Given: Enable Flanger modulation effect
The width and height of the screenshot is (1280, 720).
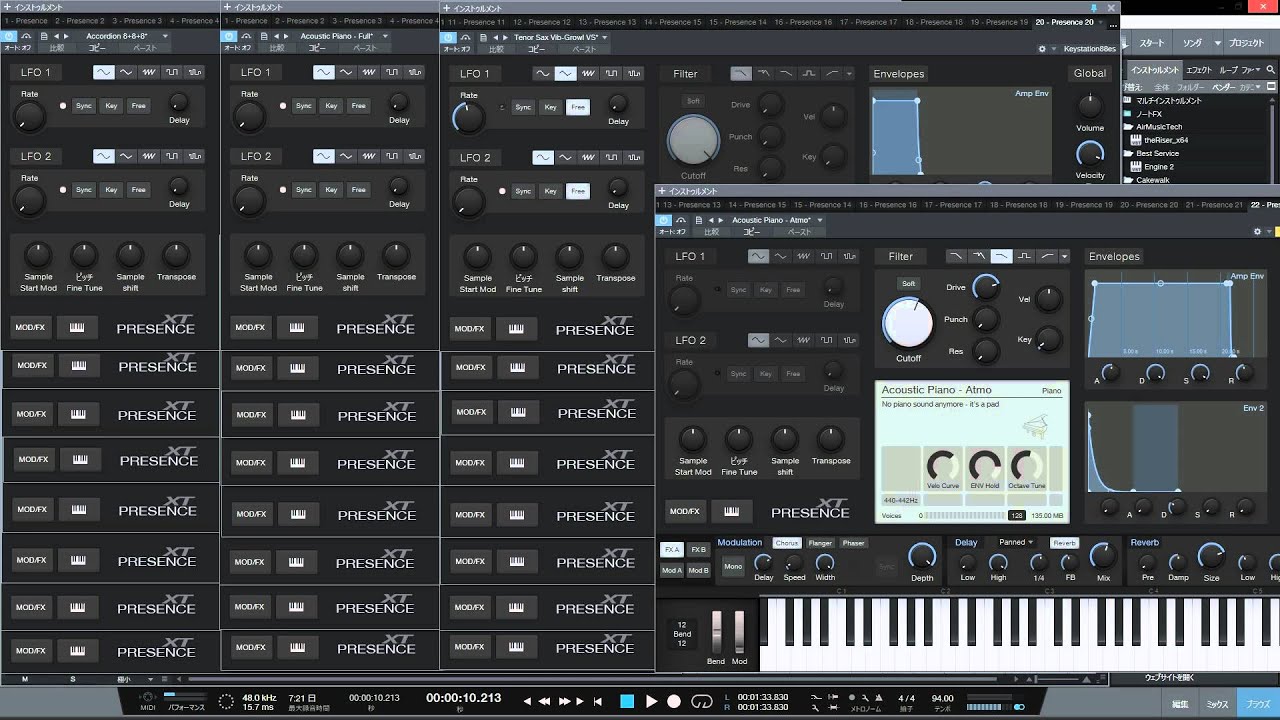Looking at the screenshot, I should [820, 543].
